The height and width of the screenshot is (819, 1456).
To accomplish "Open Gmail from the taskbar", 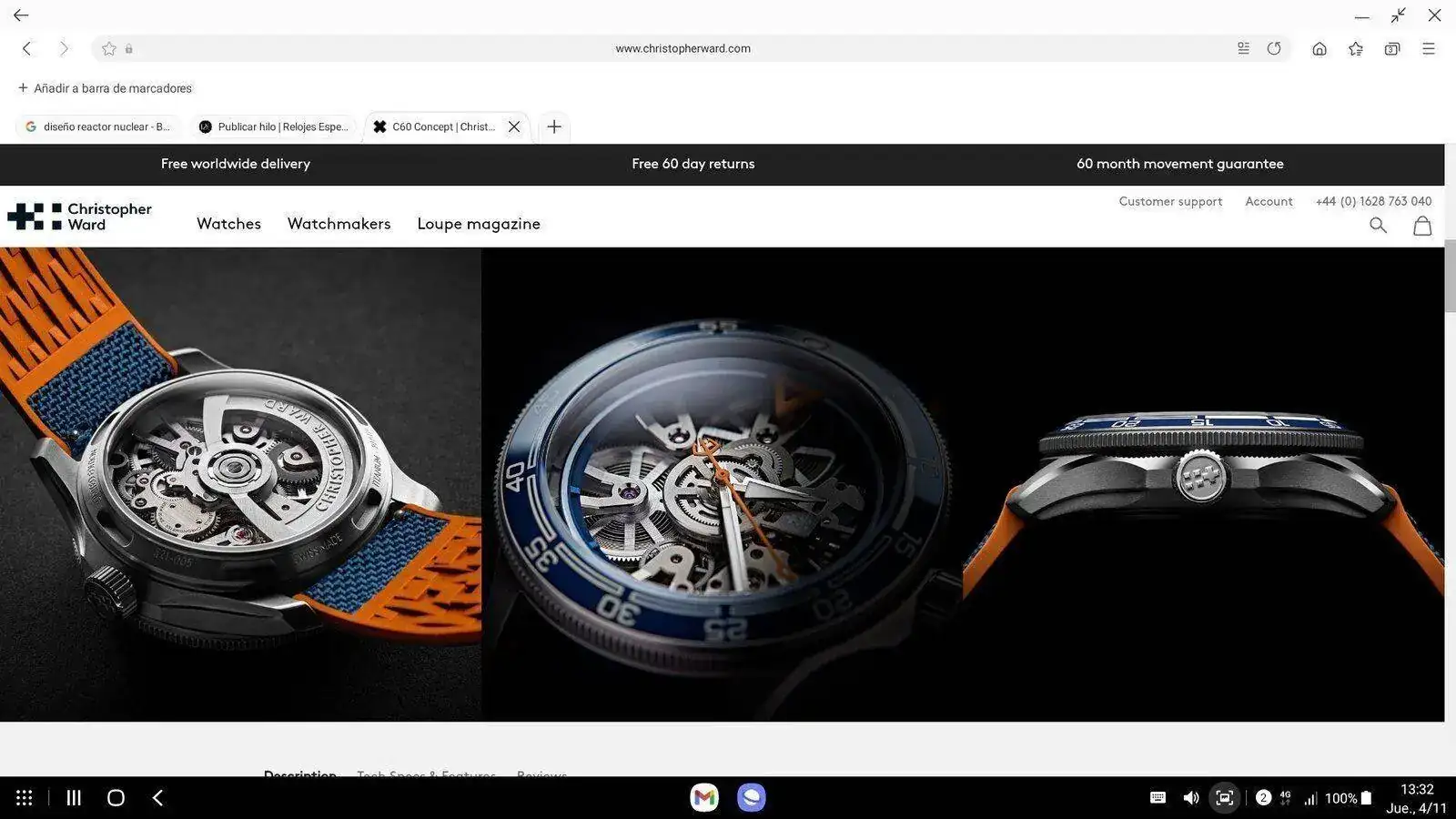I will pos(703,798).
